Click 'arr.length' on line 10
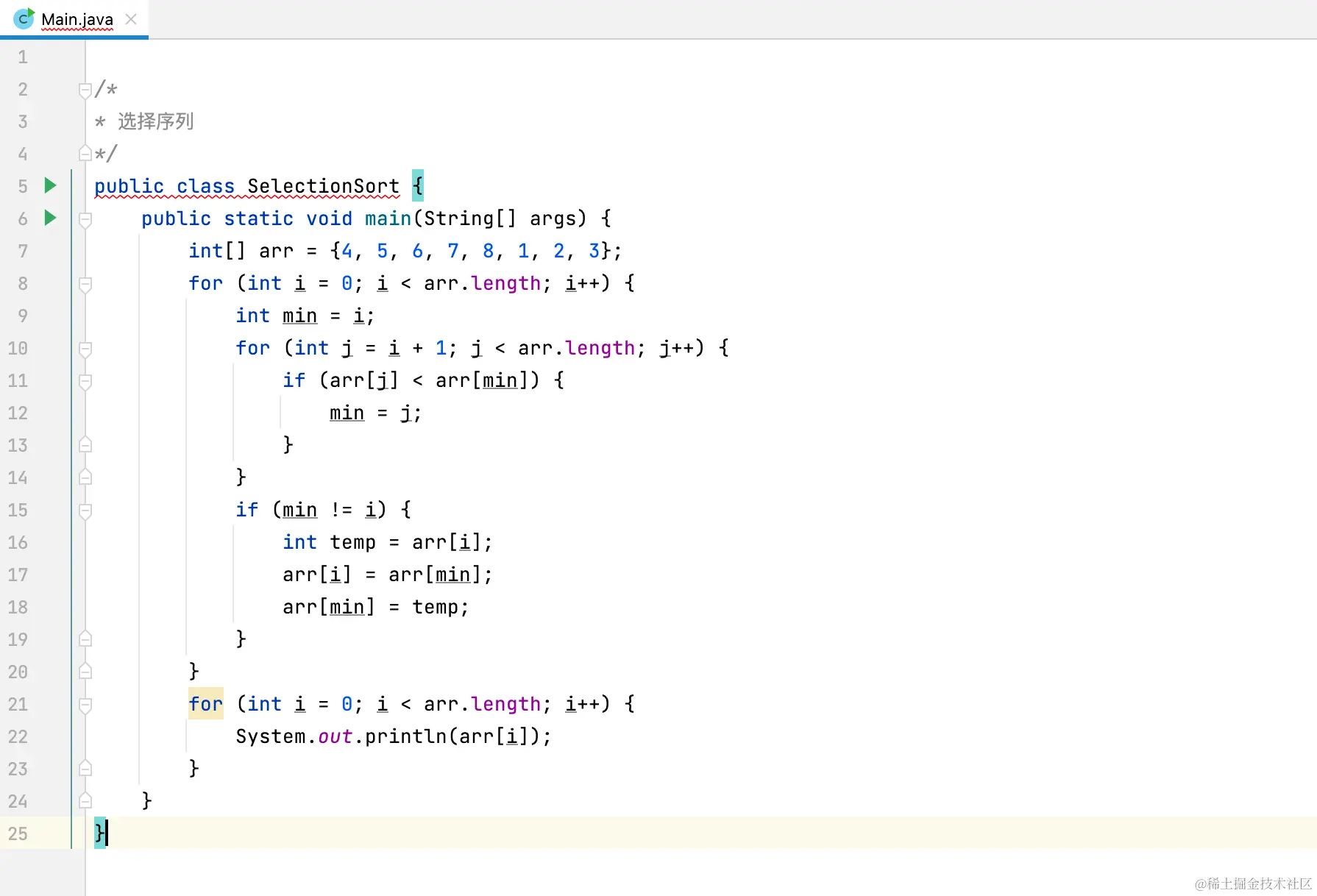Screen dimensions: 1317x896 coord(576,348)
